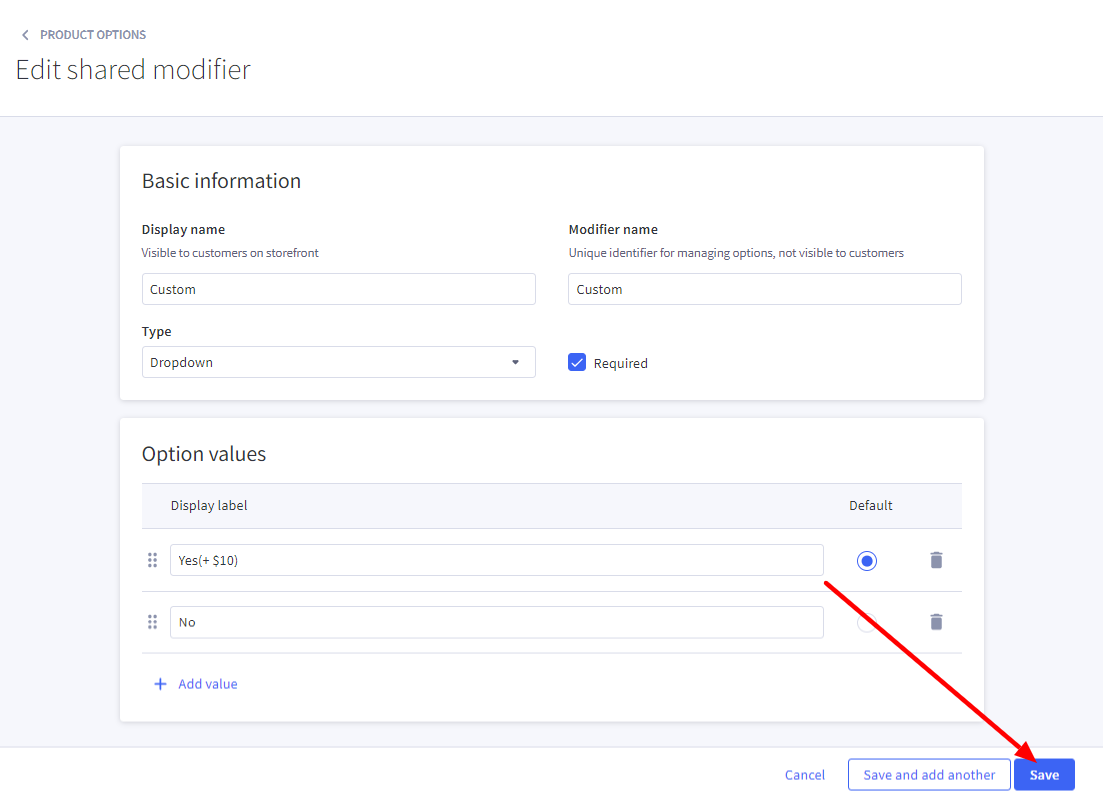Image resolution: width=1103 pixels, height=800 pixels.
Task: Click the plus icon next to Add value
Action: (x=161, y=683)
